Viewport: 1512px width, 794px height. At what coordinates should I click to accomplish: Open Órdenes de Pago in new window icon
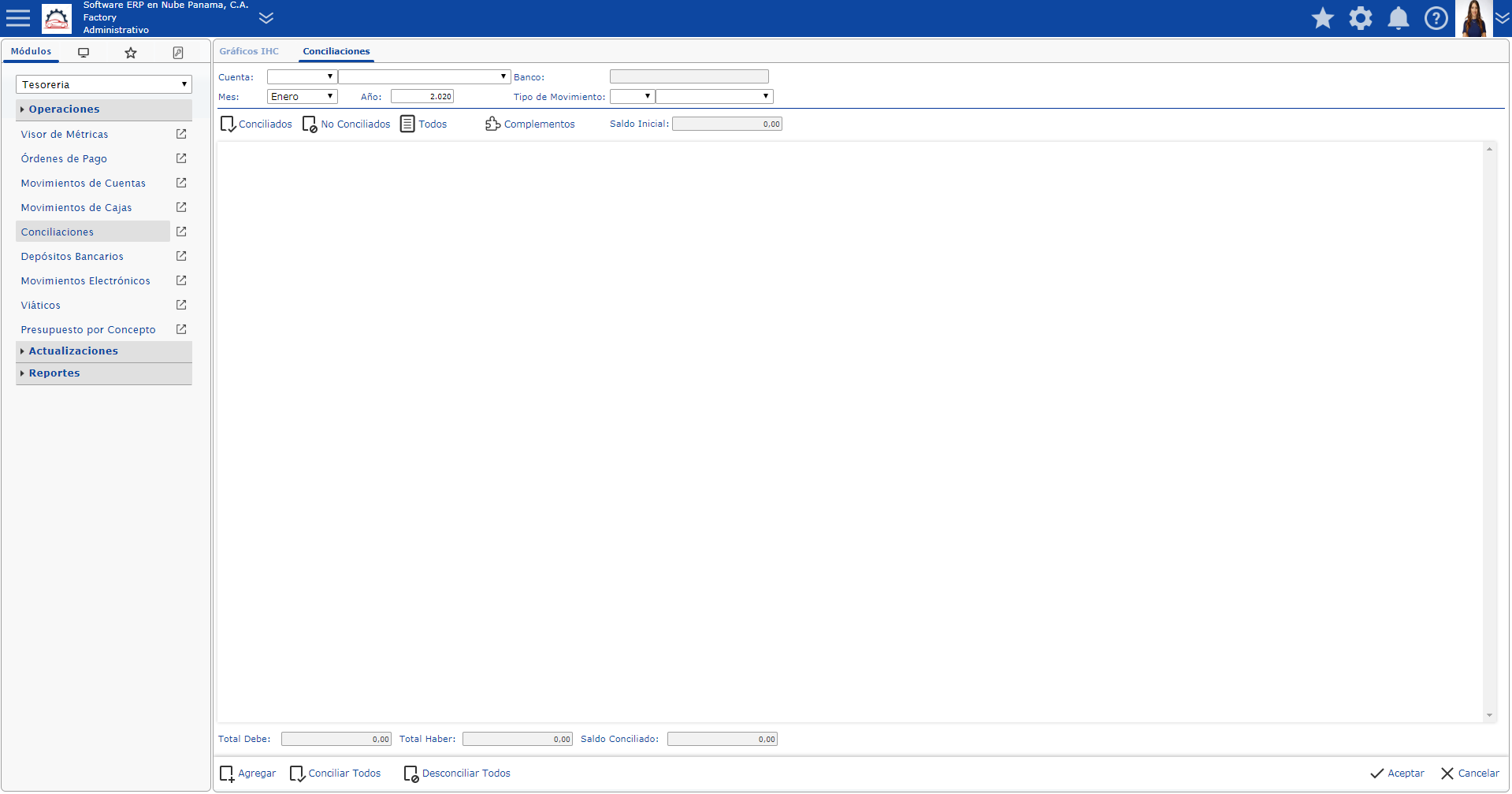[x=181, y=158]
